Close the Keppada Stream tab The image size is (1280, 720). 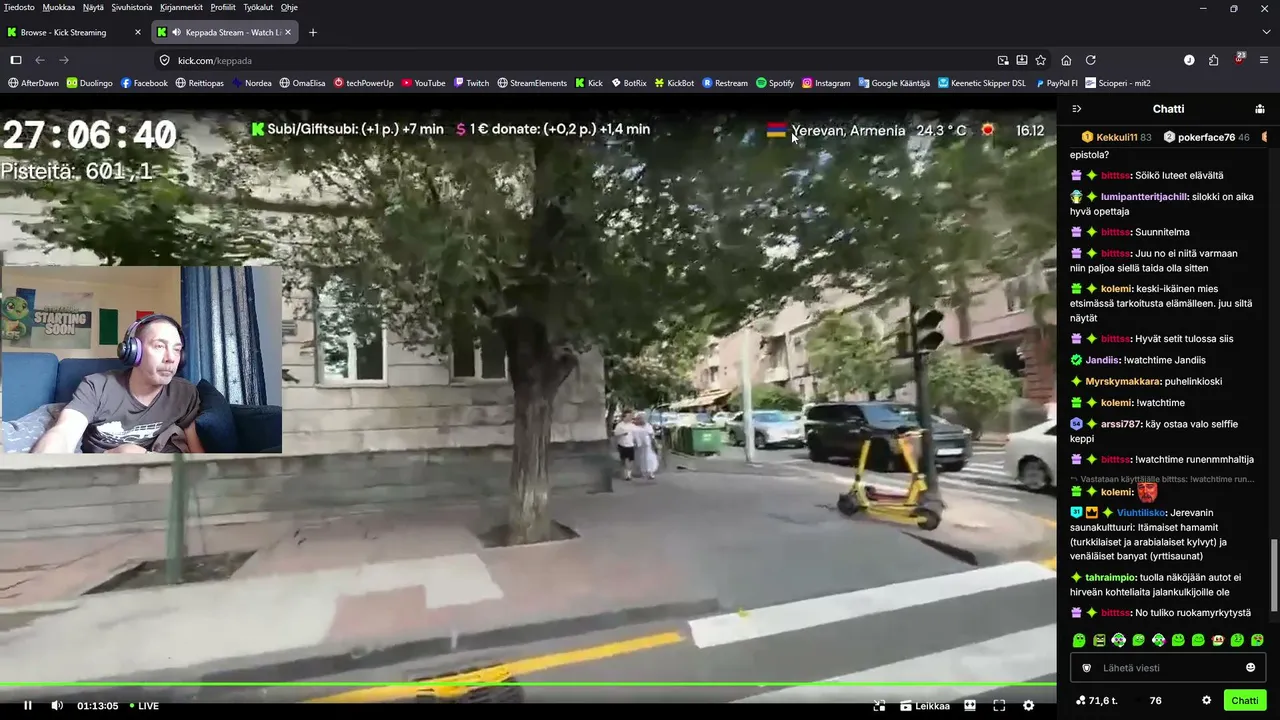pos(288,32)
